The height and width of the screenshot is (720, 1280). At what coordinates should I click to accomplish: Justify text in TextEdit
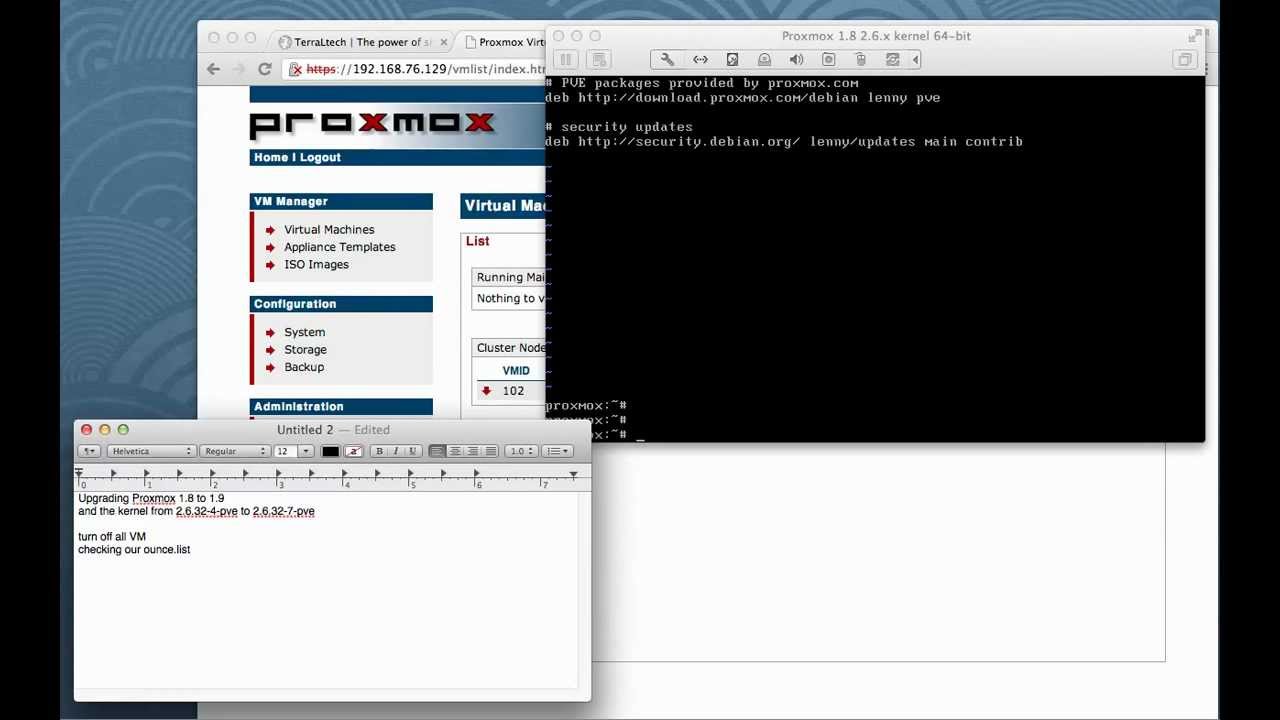[491, 451]
